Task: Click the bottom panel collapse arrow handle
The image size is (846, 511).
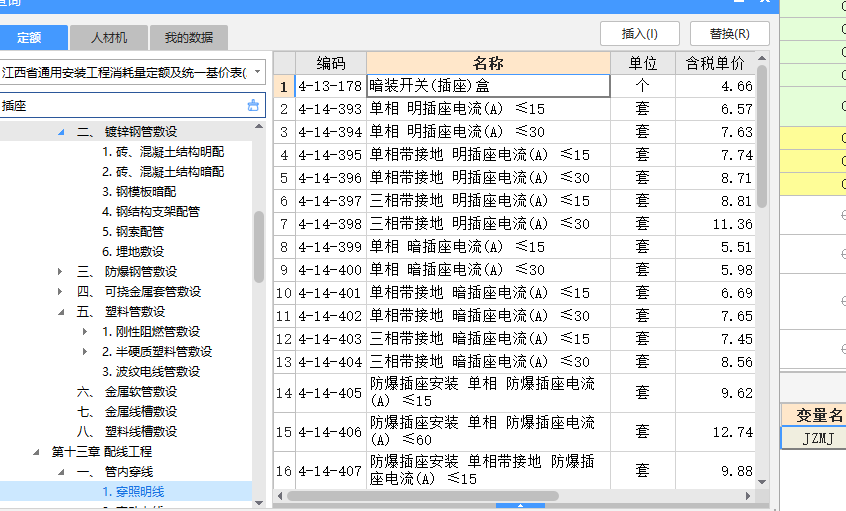Action: click(x=520, y=506)
